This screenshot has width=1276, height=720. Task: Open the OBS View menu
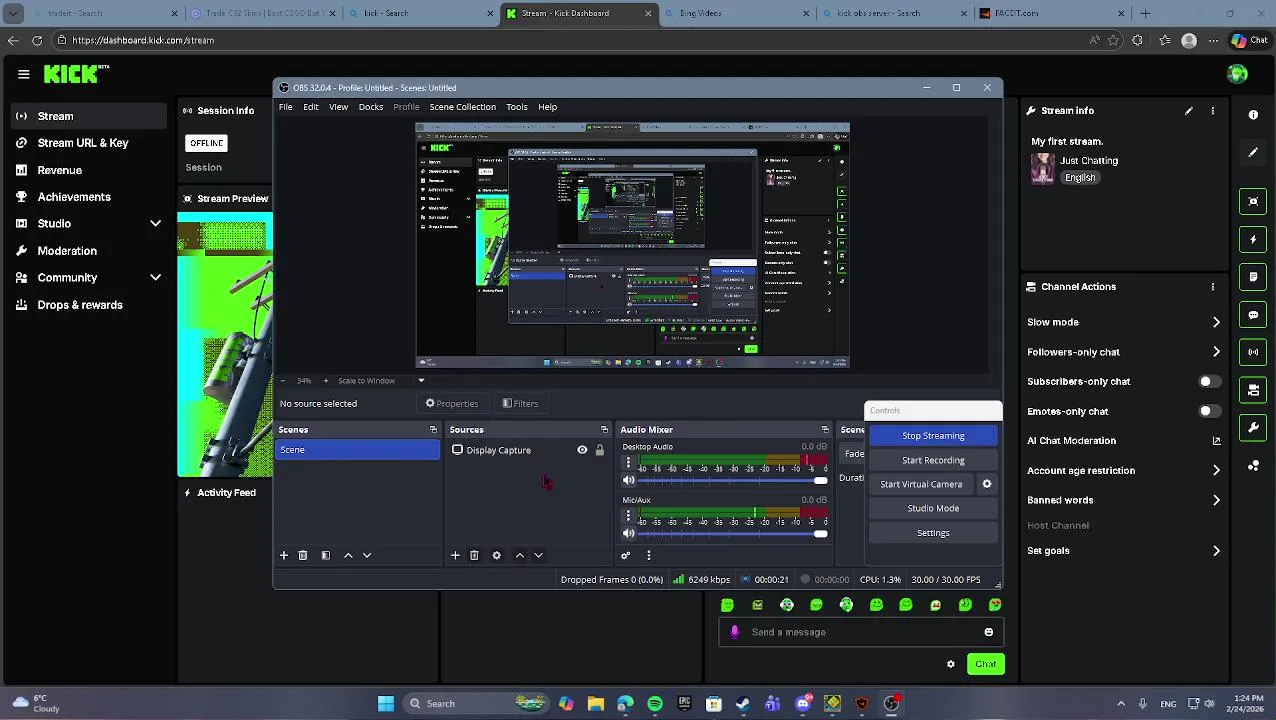338,107
